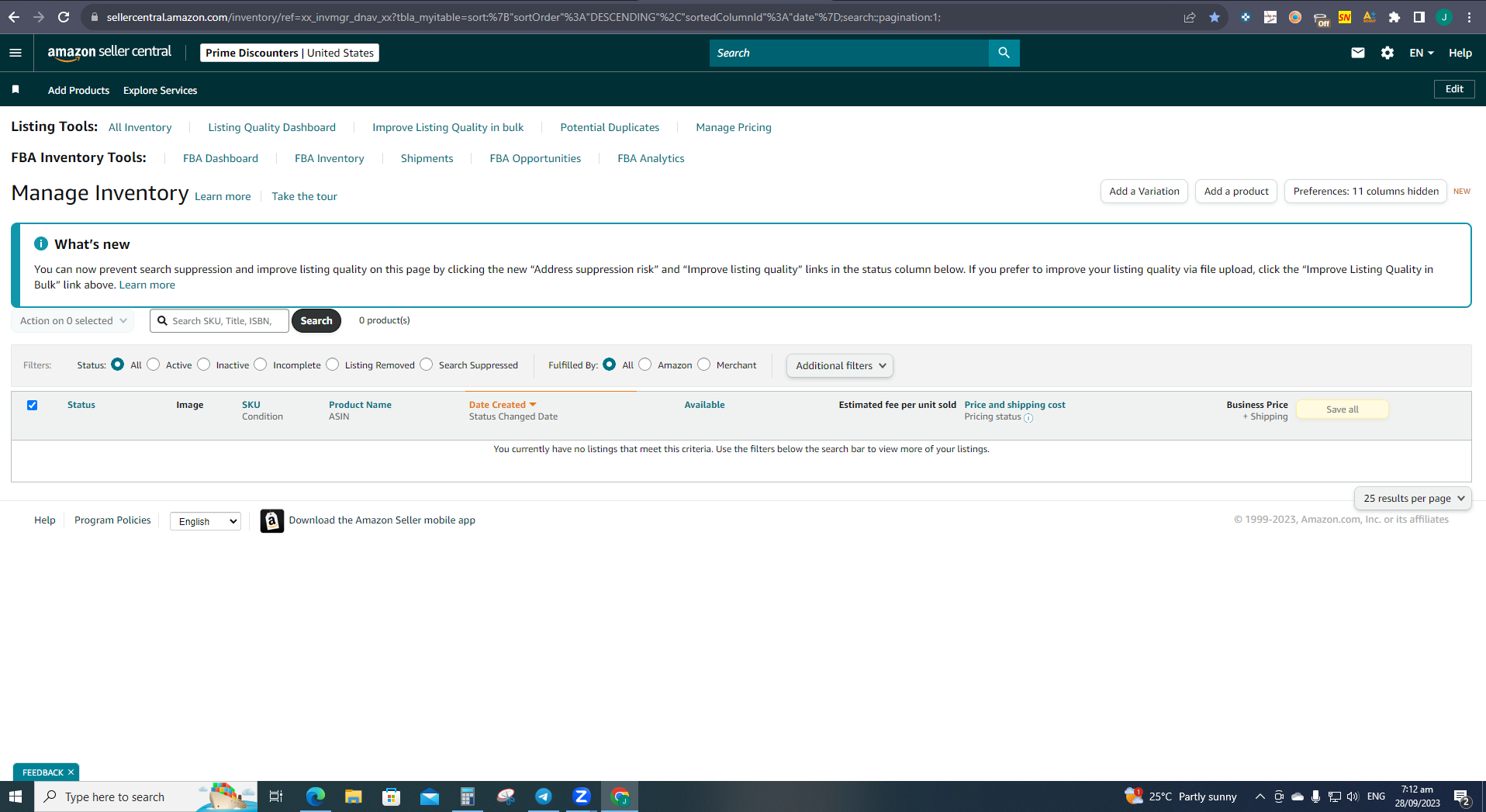
Task: Toggle the select-all checkbox in table header
Action: click(x=32, y=405)
